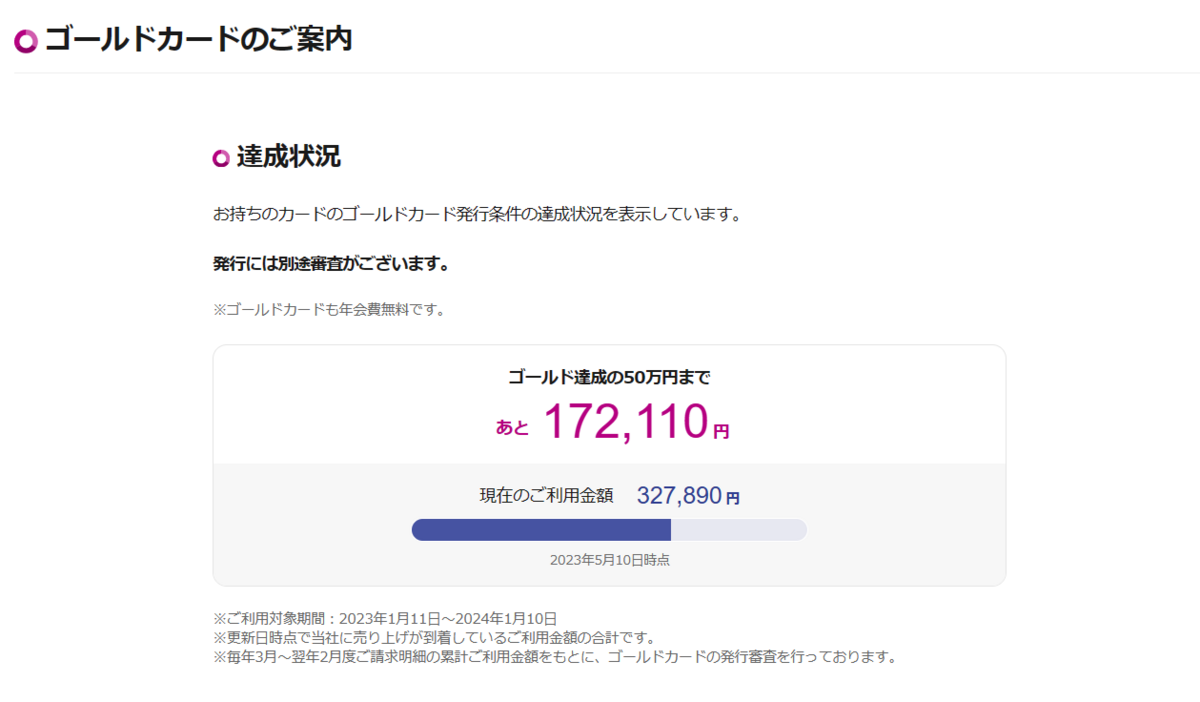This screenshot has height=702, width=1200.
Task: Click the あと label before the amount
Action: (513, 428)
